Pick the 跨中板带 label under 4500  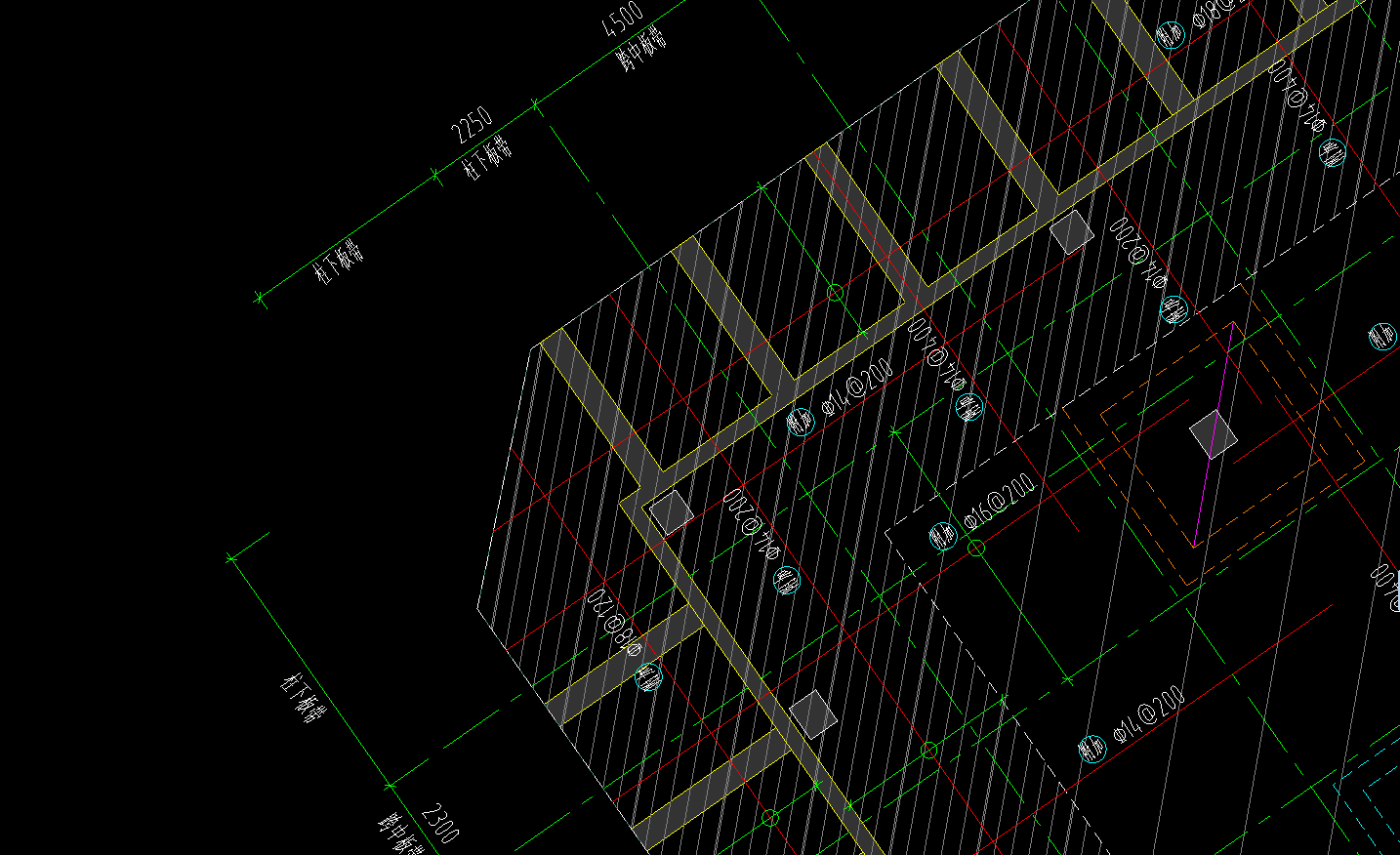point(641,50)
